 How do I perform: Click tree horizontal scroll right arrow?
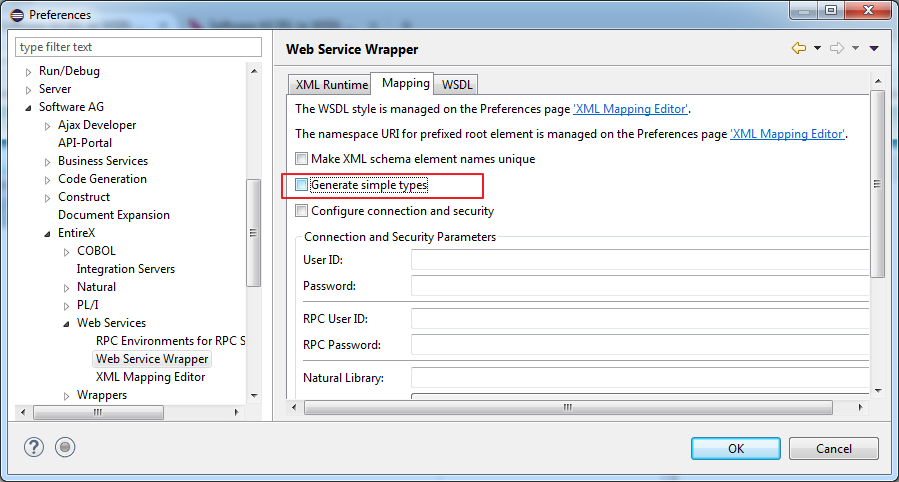(236, 412)
